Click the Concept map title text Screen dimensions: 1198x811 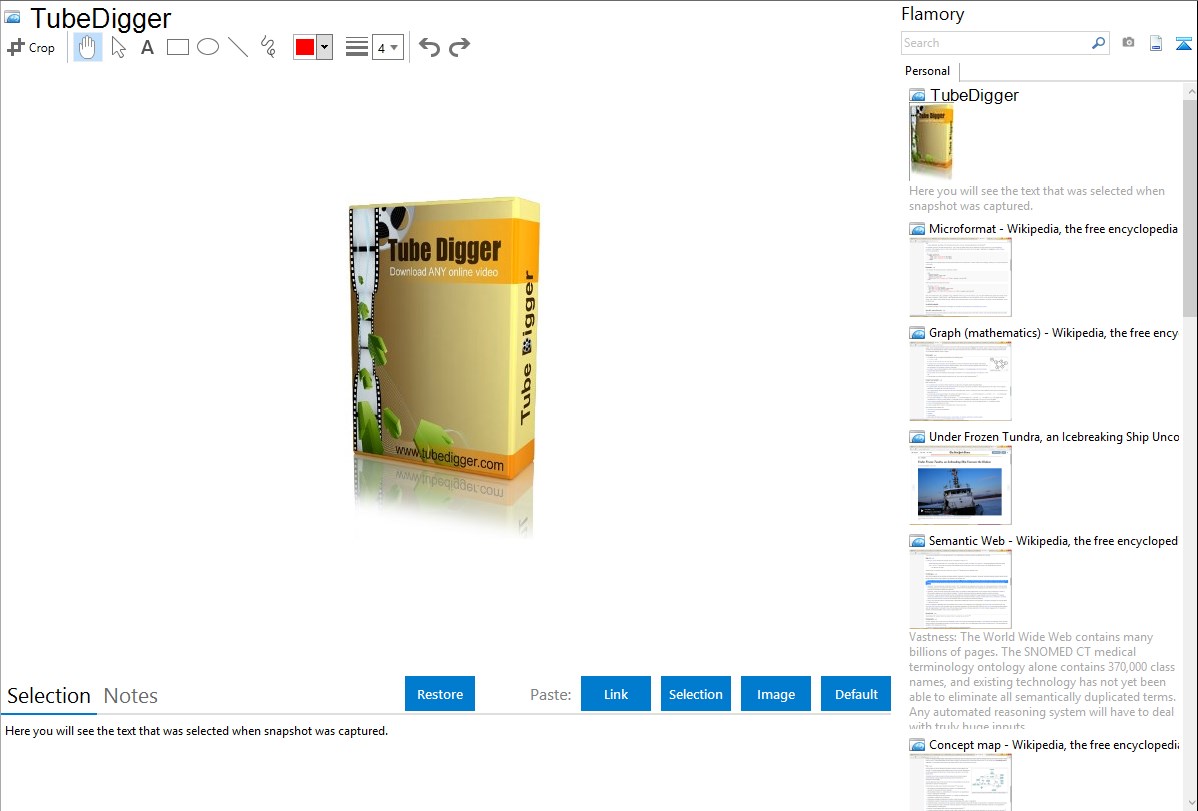1054,745
